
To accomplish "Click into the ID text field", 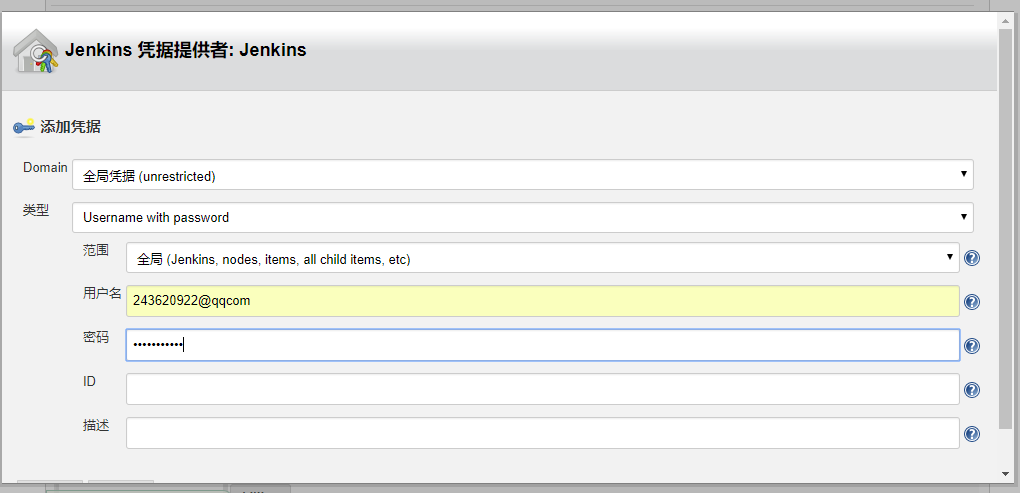I will tap(542, 389).
